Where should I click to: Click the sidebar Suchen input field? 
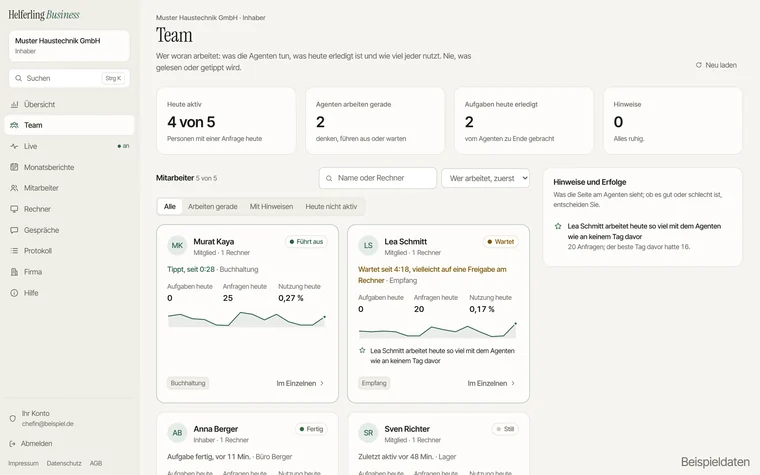pyautogui.click(x=69, y=78)
